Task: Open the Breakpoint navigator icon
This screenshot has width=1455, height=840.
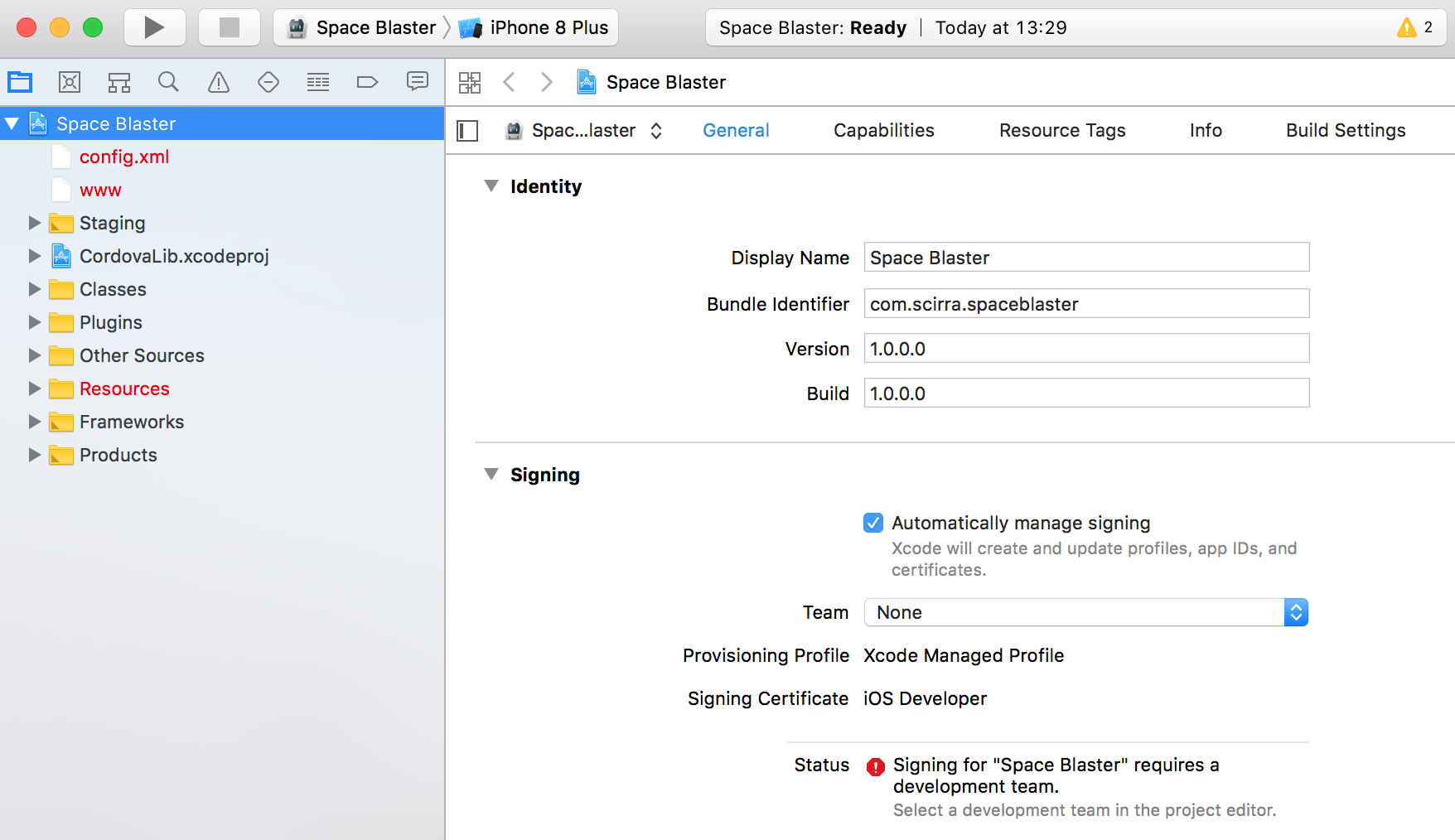Action: tap(367, 82)
